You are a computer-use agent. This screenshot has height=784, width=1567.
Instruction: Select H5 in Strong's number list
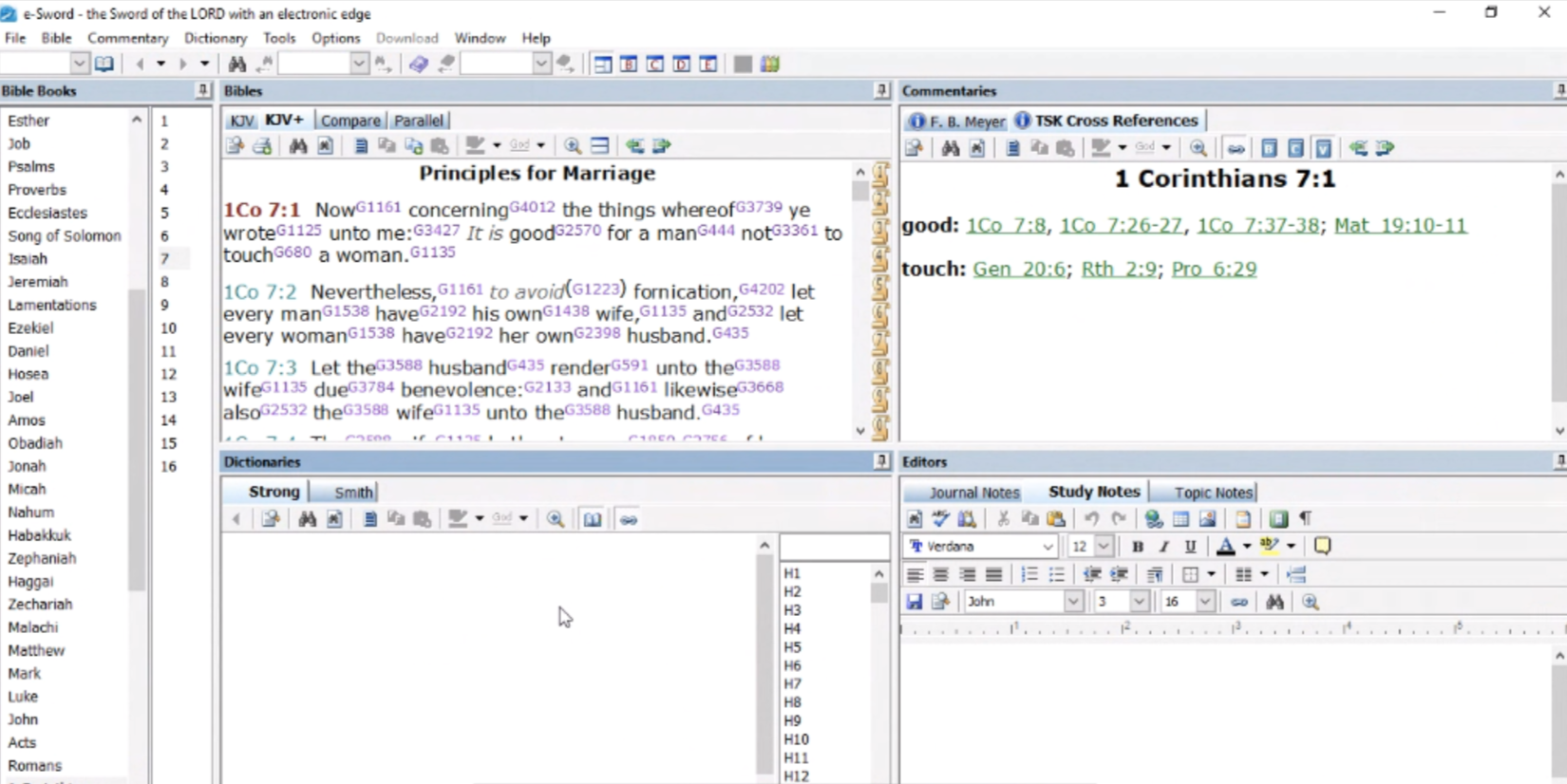coord(792,647)
